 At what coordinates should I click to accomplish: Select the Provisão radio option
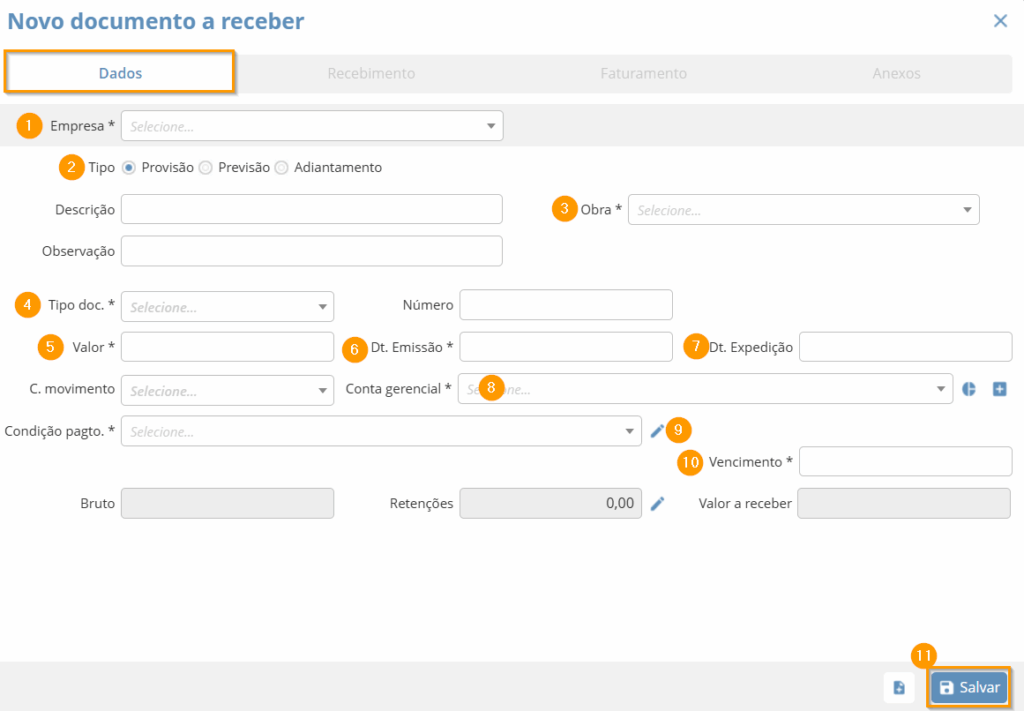point(129,168)
